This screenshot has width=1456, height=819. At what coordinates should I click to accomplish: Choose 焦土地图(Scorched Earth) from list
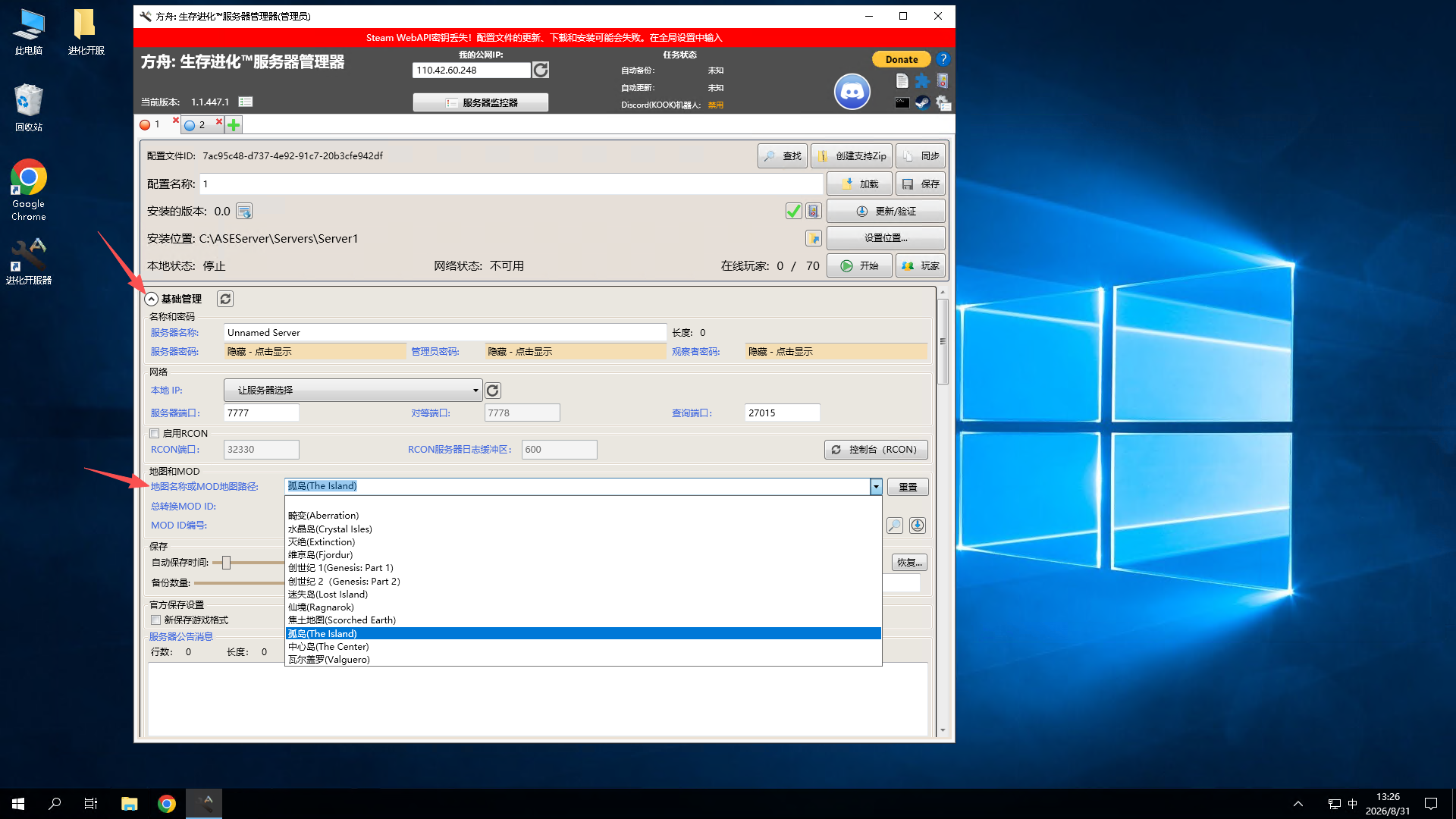pos(582,620)
